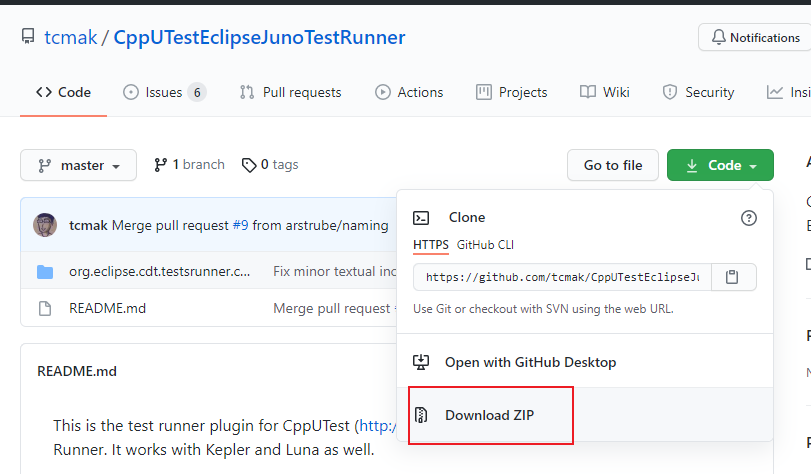Click the README.md file icon
Image resolution: width=811 pixels, height=474 pixels.
(x=45, y=308)
